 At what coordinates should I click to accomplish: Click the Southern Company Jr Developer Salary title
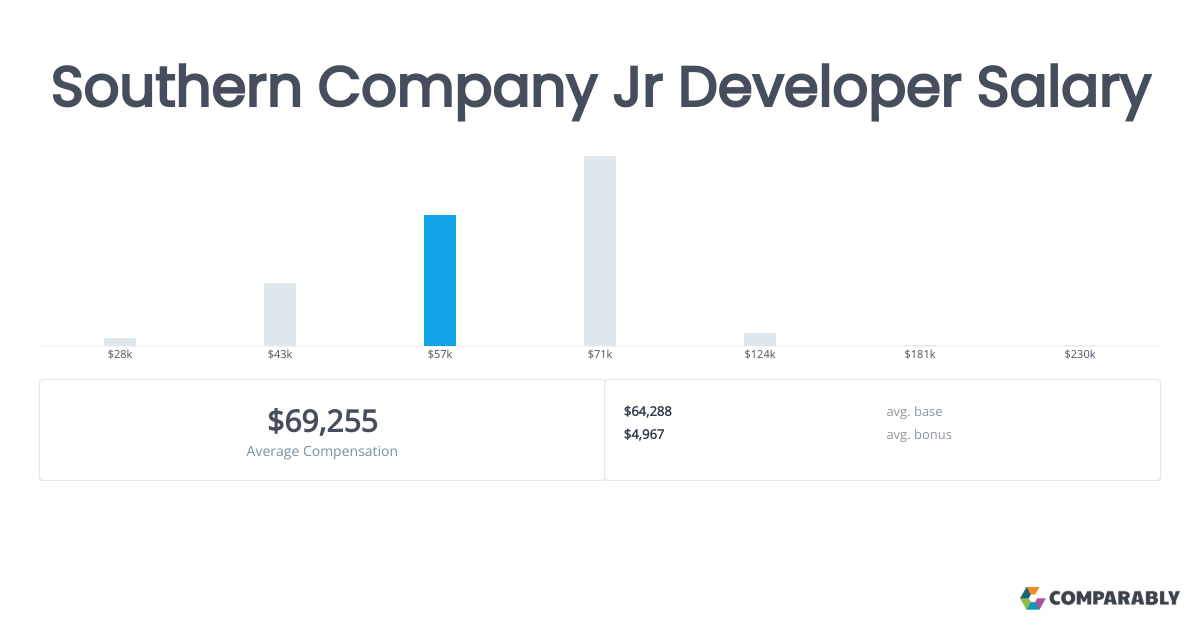click(x=600, y=88)
